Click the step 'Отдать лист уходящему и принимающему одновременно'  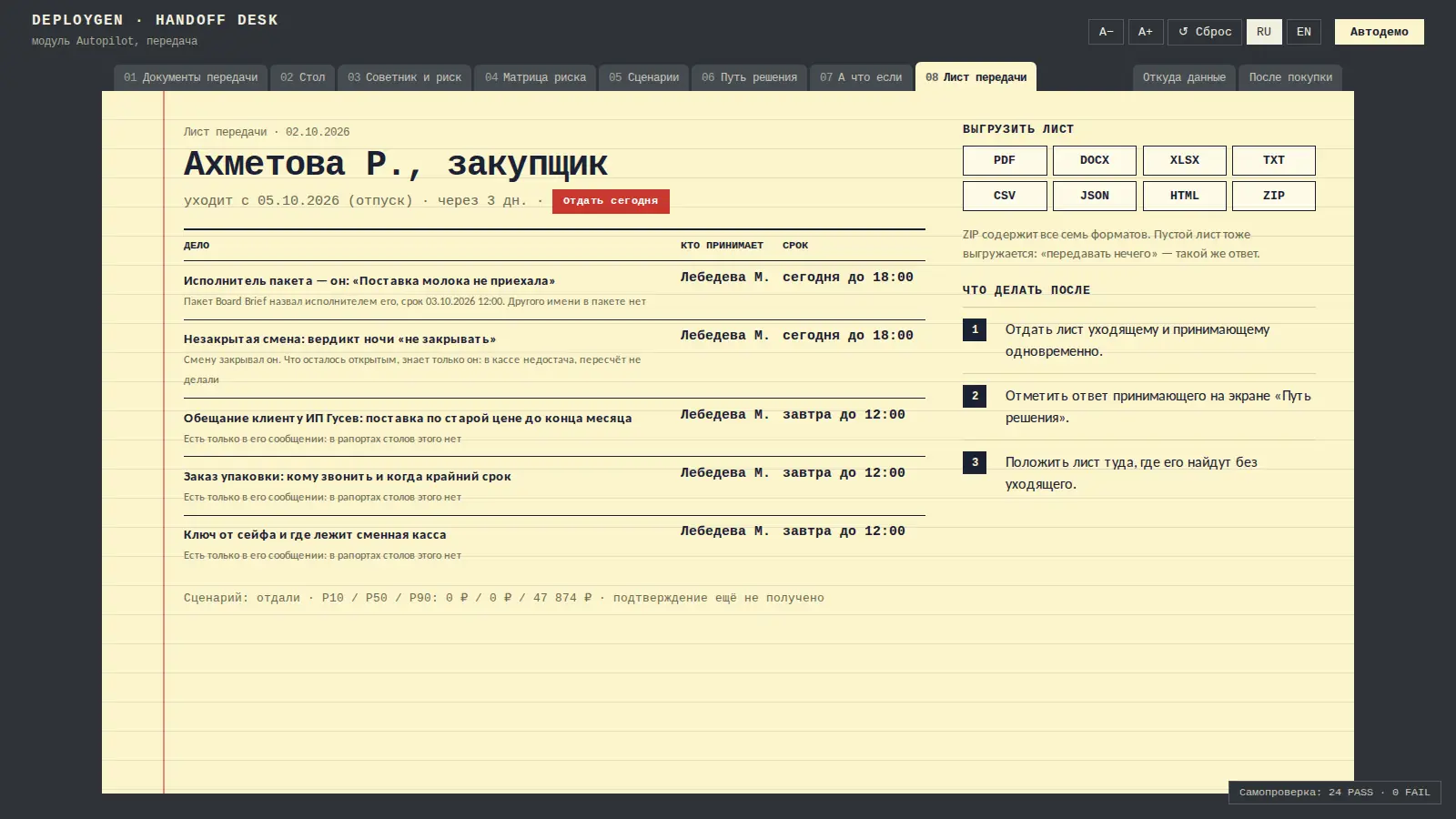click(1139, 340)
